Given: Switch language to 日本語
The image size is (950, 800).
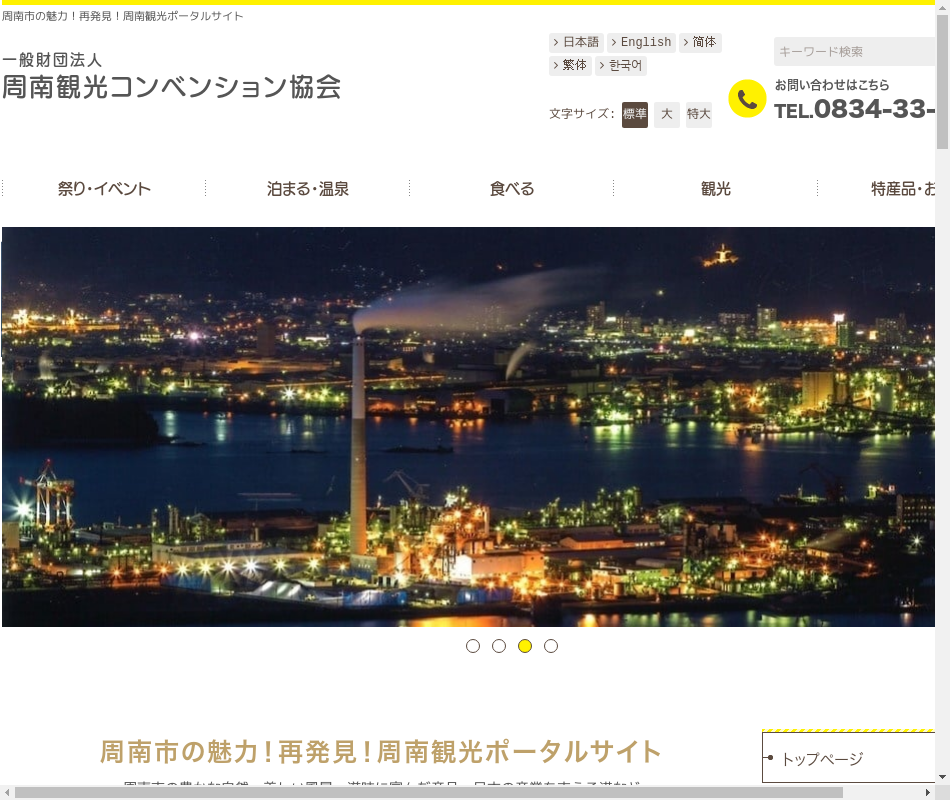Looking at the screenshot, I should [576, 42].
